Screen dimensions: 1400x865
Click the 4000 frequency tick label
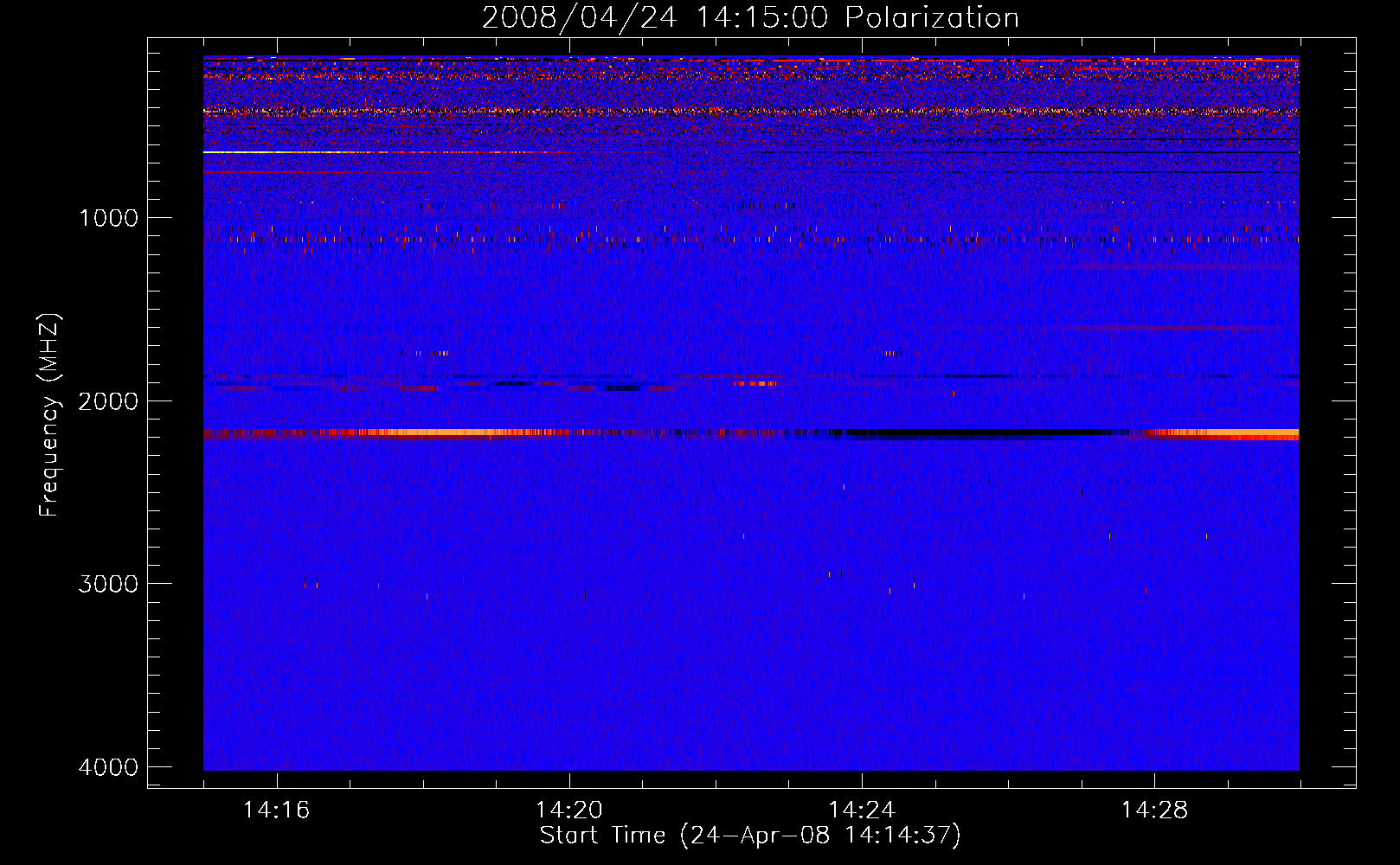point(108,767)
